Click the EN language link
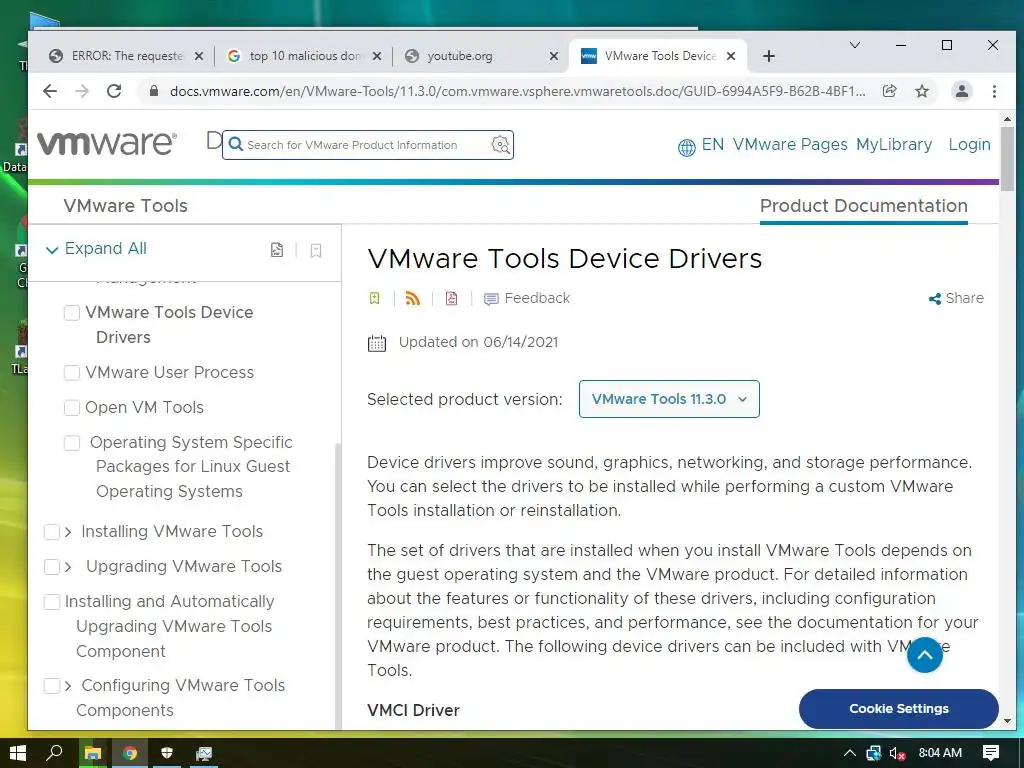This screenshot has width=1024, height=768. [x=712, y=144]
